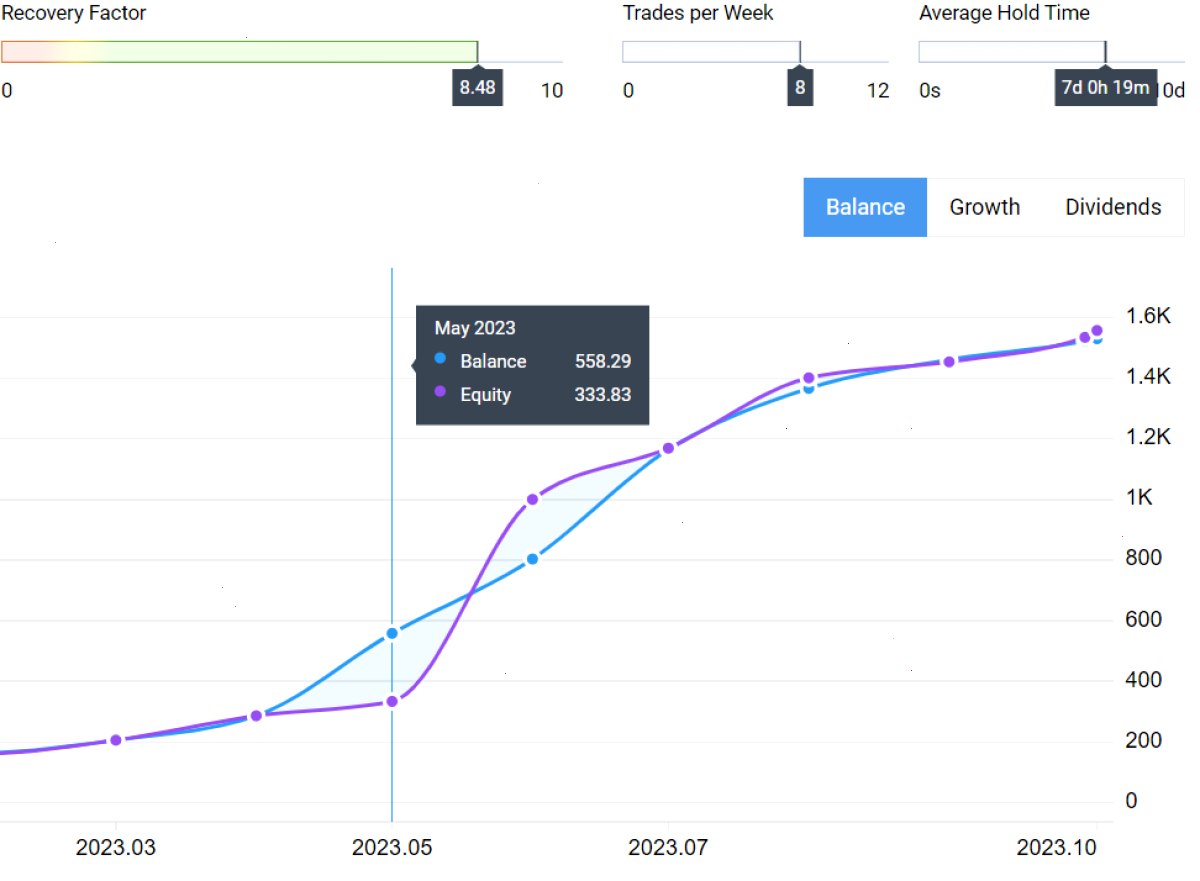
Task: Click the 1K value axis label
Action: (1139, 498)
